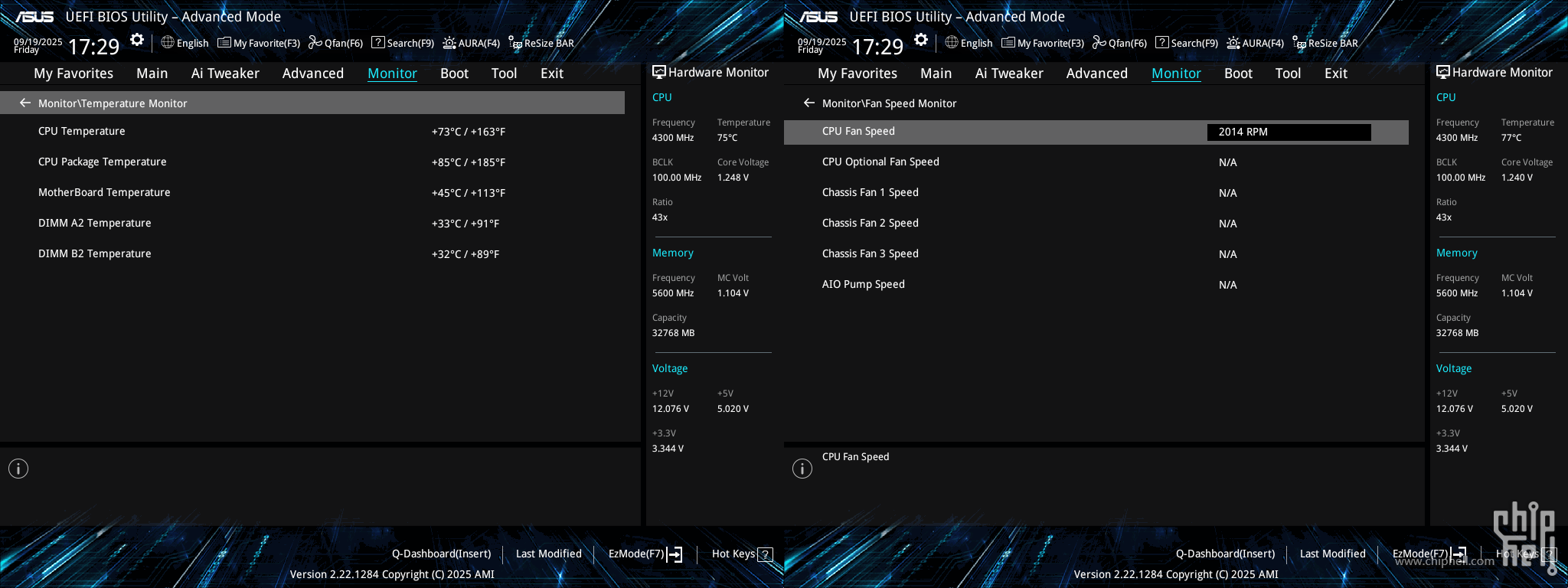The height and width of the screenshot is (588, 1568).
Task: Select CPU Optional Fan Speed row
Action: pos(1096,162)
